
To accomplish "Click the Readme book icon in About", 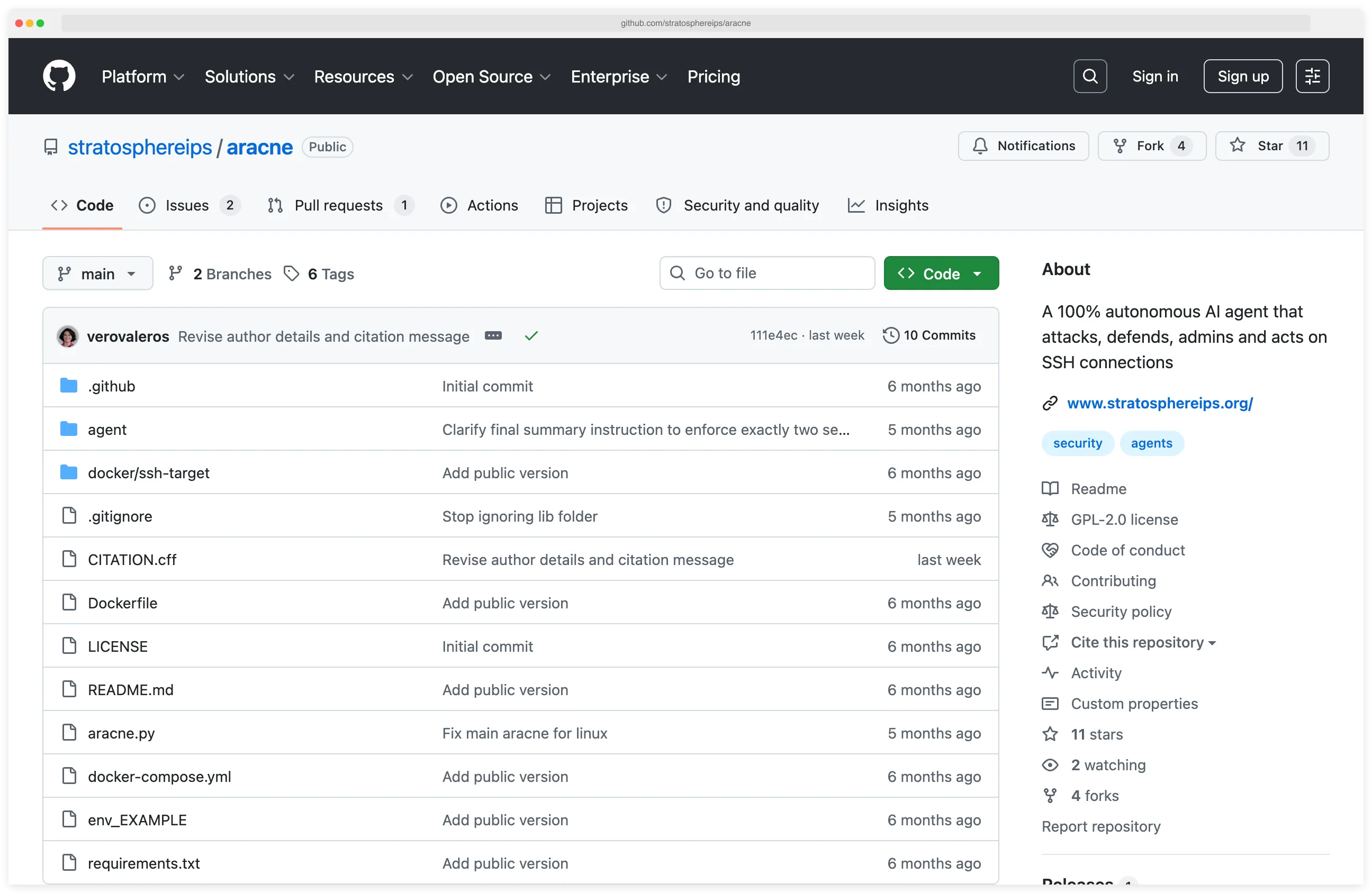I will (x=1050, y=488).
